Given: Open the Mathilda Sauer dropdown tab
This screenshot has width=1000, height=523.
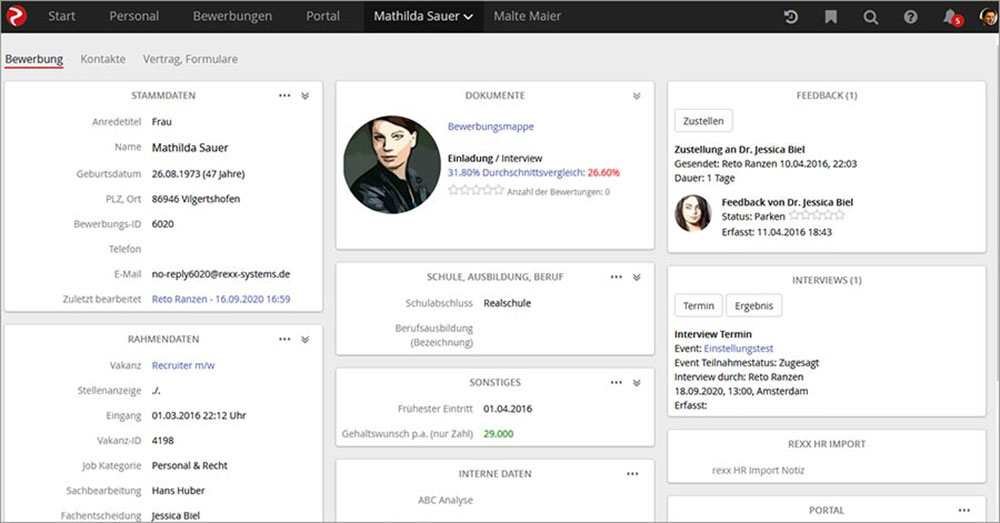Looking at the screenshot, I should [x=423, y=17].
